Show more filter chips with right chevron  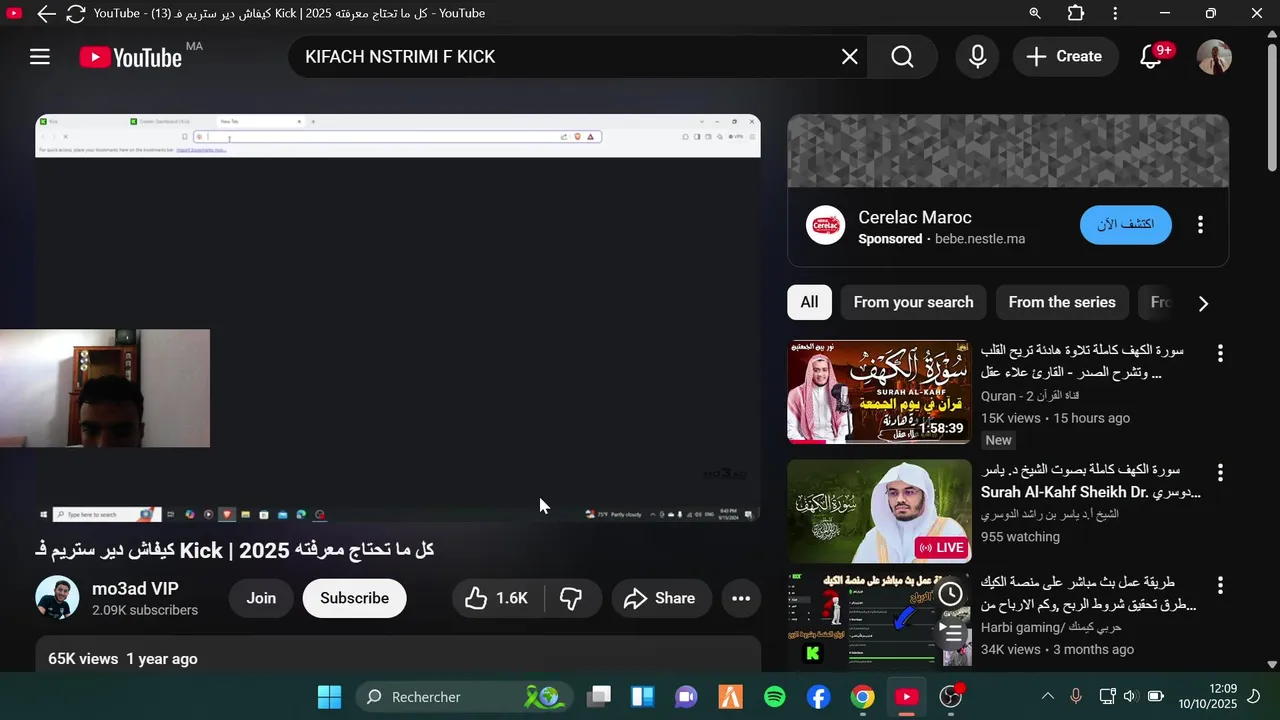(1203, 303)
